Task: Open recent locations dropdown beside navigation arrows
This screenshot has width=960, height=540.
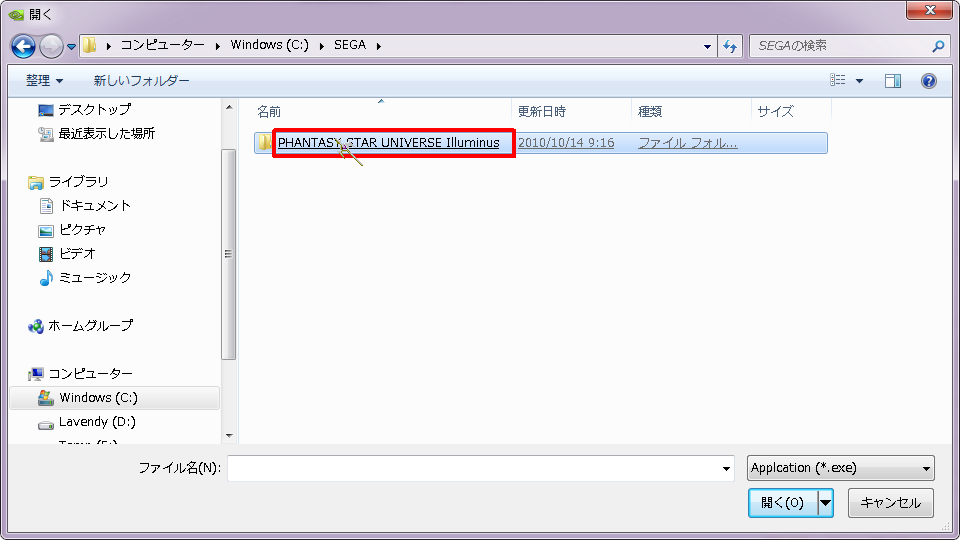Action: [x=71, y=47]
